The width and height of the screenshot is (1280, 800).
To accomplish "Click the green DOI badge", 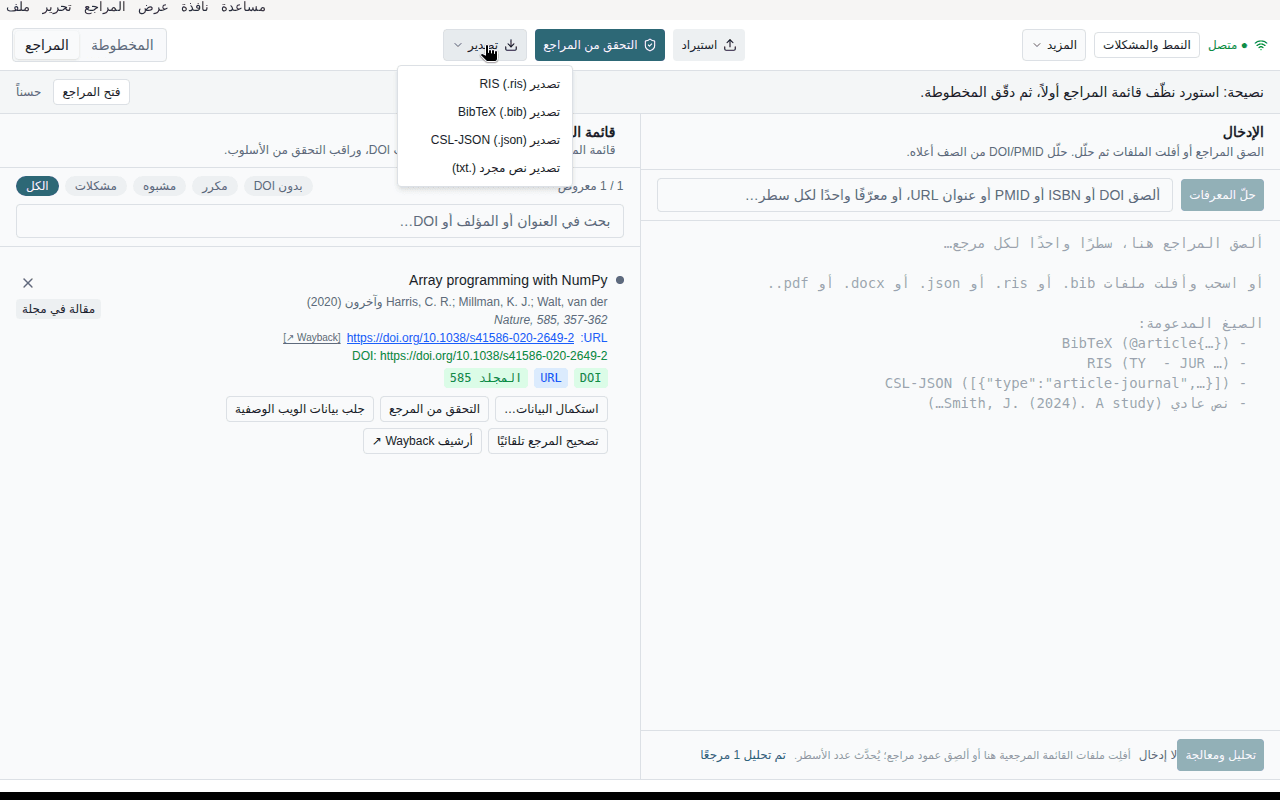I will click(x=590, y=378).
